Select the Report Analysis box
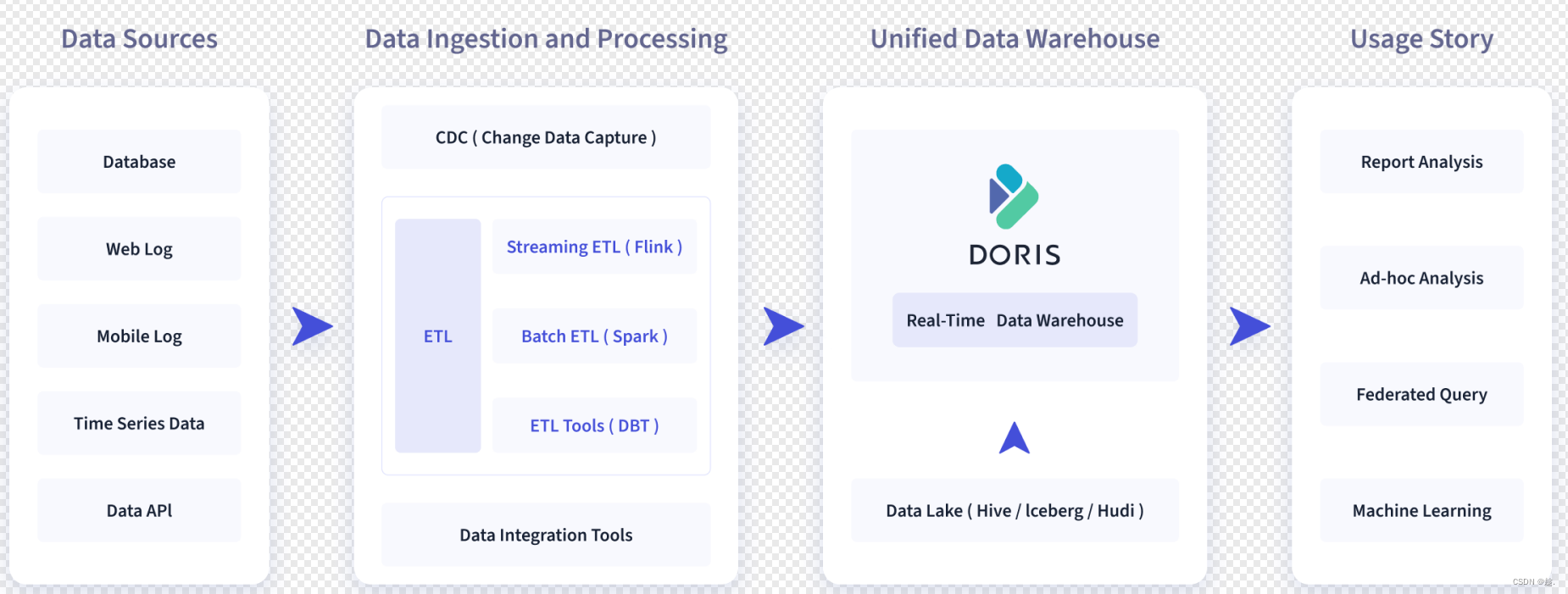1568x594 pixels. pyautogui.click(x=1421, y=162)
